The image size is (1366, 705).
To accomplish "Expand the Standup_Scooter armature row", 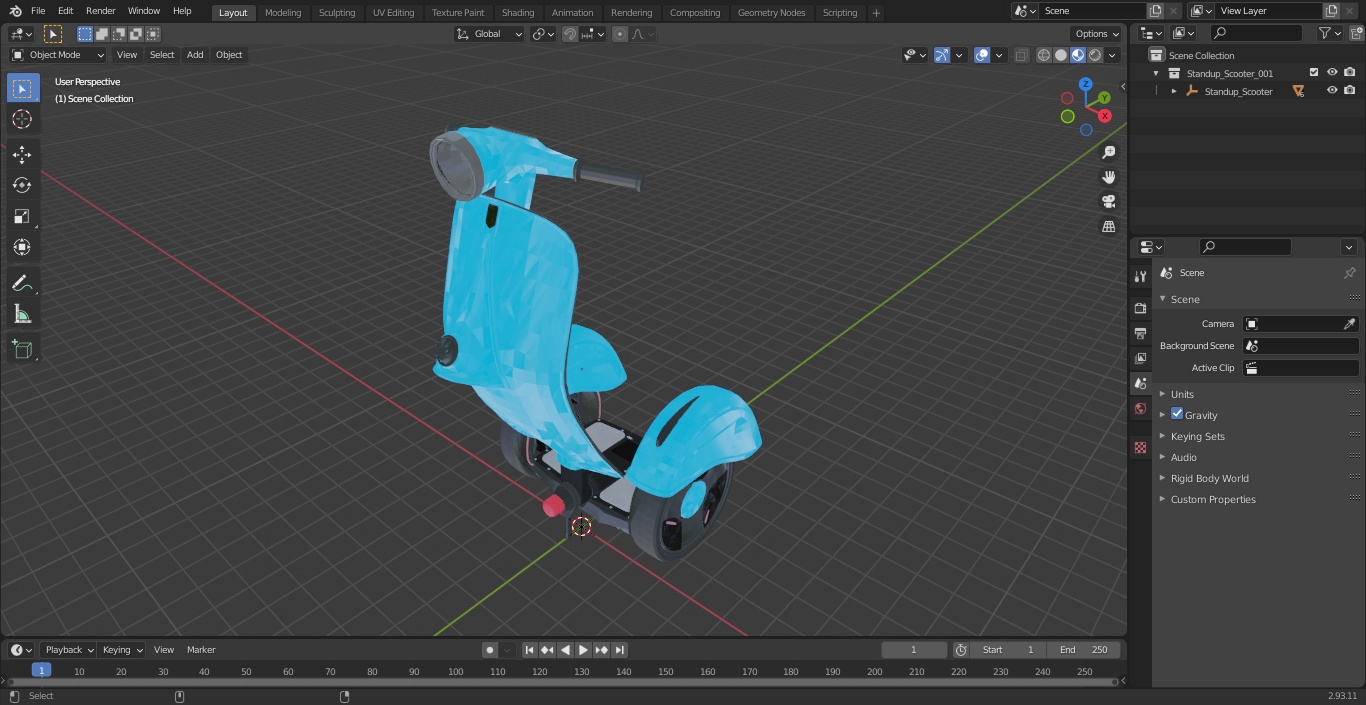I will pyautogui.click(x=1174, y=91).
